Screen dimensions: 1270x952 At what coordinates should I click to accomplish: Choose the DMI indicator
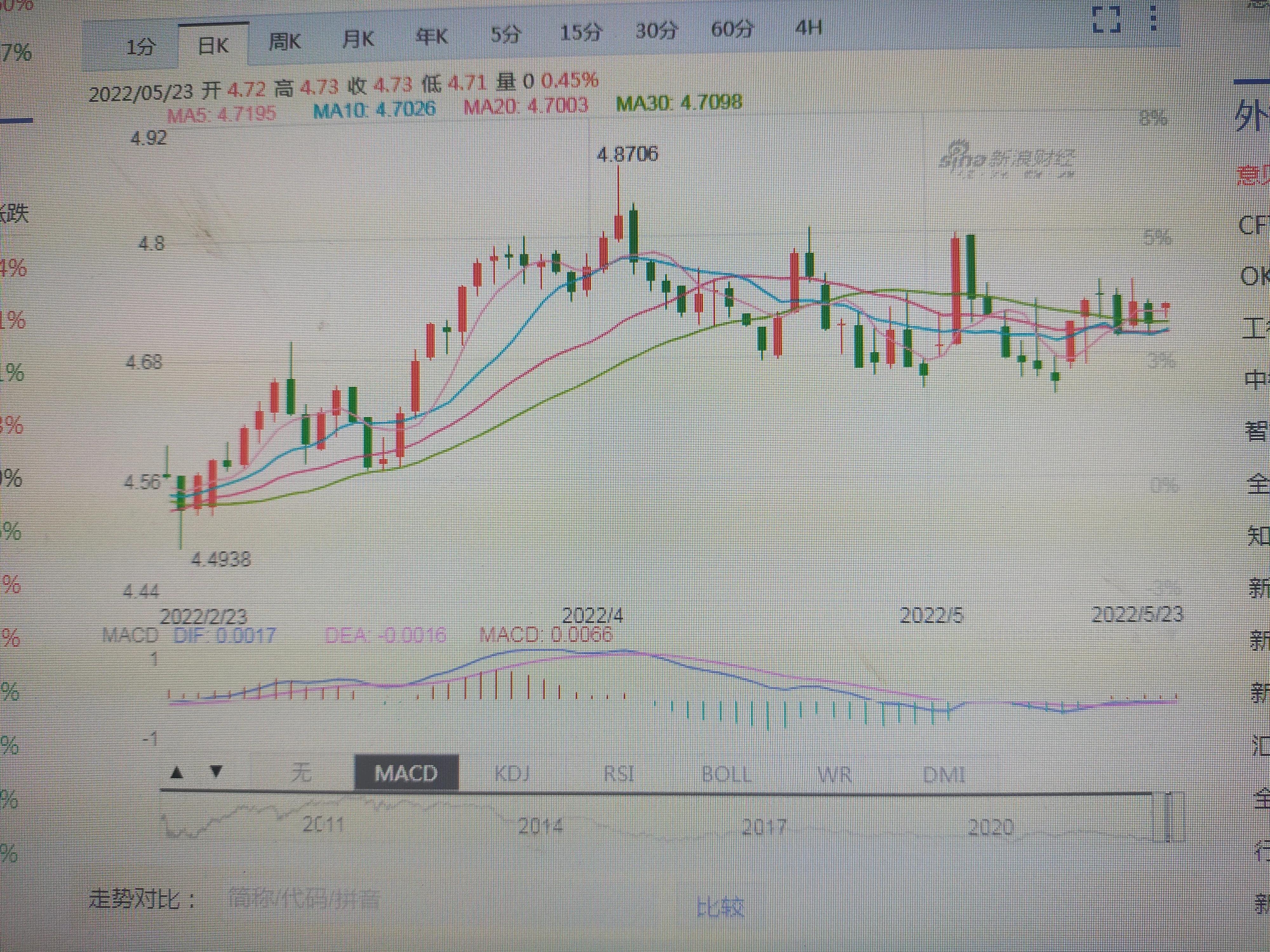point(944,775)
